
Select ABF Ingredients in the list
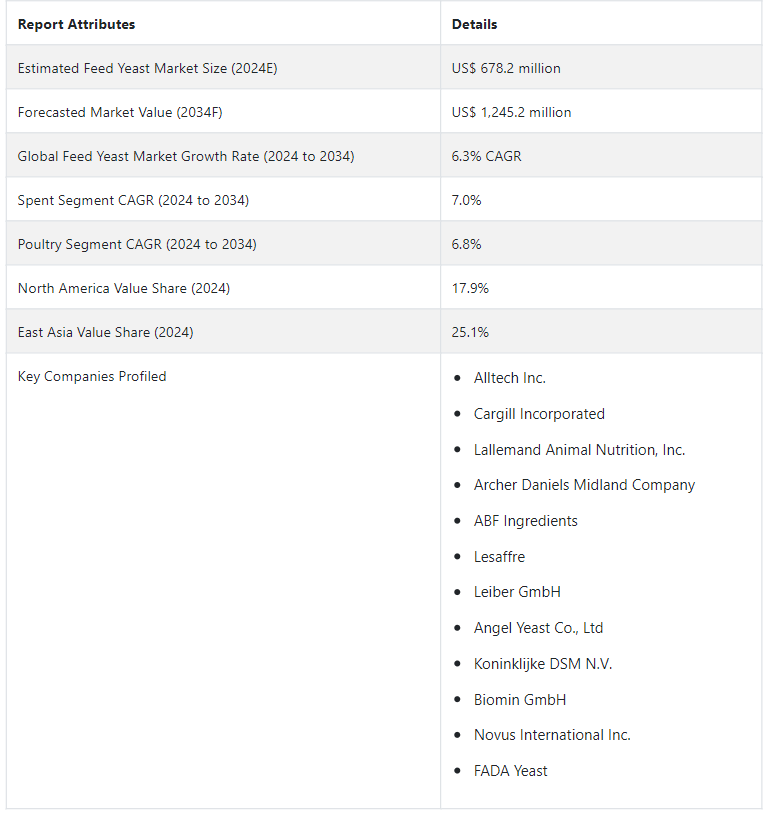coord(525,521)
